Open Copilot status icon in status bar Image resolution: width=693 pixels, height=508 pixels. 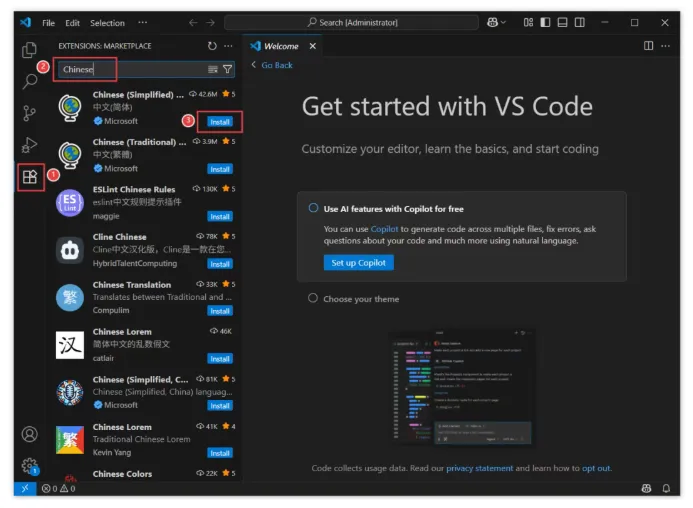646,488
